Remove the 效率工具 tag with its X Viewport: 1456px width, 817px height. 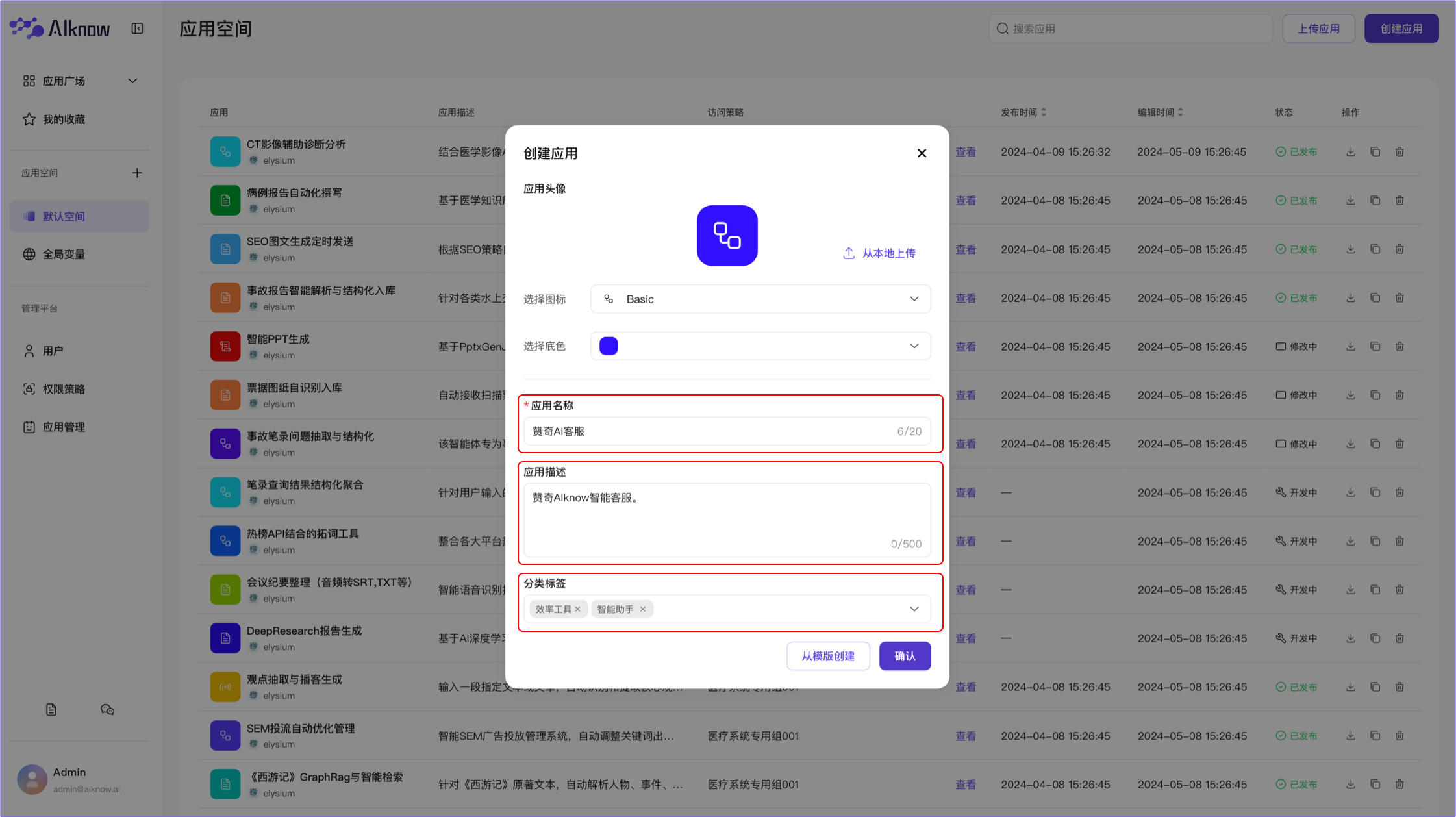(577, 609)
